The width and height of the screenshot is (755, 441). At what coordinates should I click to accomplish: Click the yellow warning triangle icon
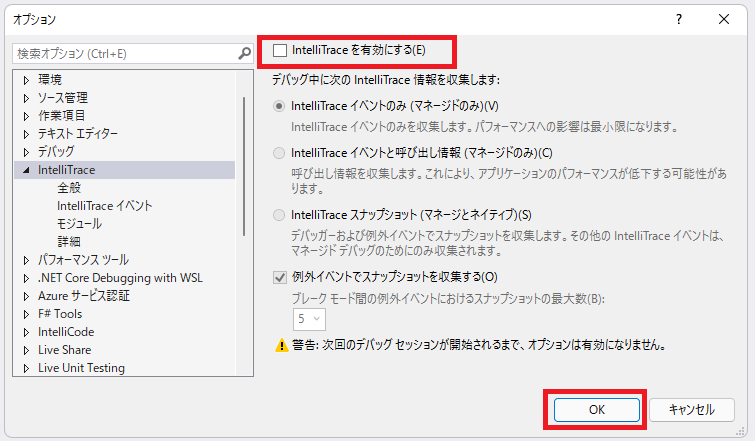pyautogui.click(x=281, y=346)
